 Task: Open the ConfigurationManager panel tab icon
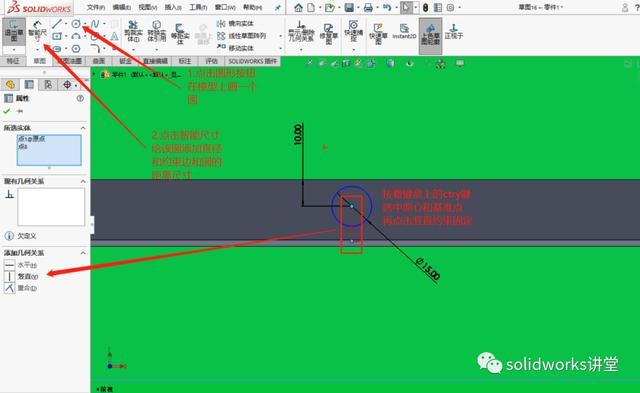click(x=48, y=84)
